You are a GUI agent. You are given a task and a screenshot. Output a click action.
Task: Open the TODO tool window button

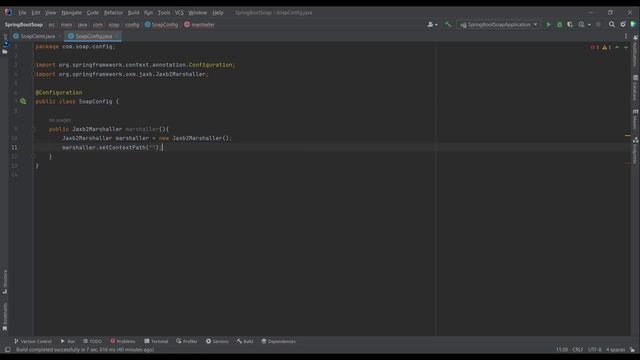pos(92,341)
